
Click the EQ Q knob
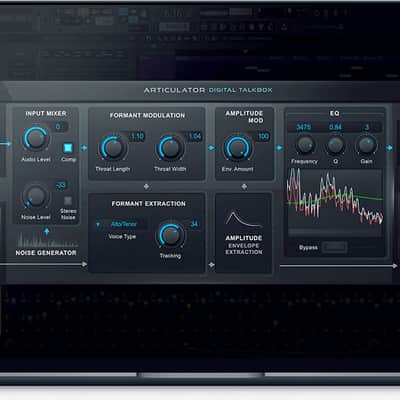click(x=335, y=145)
